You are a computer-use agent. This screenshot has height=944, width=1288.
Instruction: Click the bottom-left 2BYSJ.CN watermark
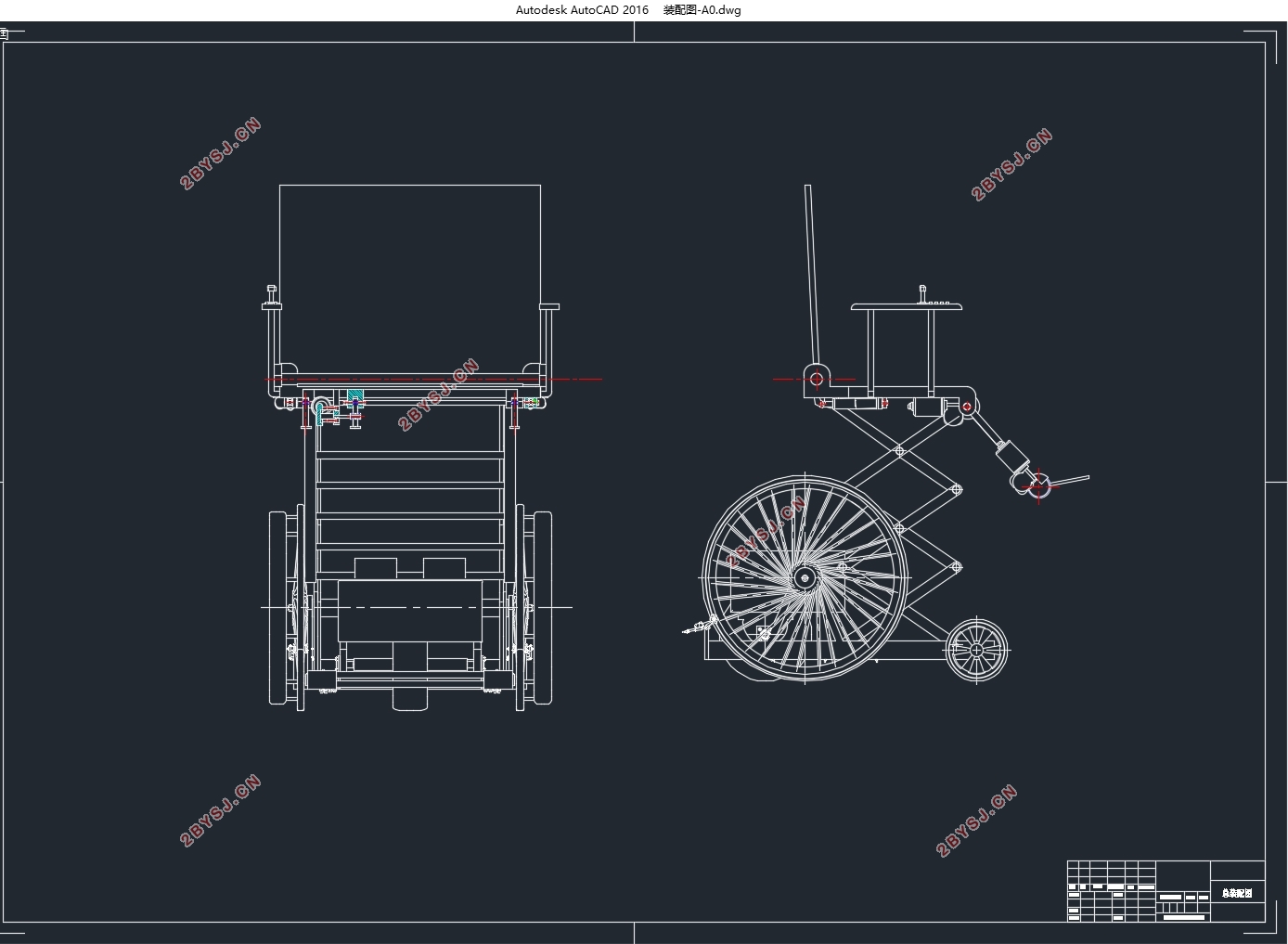221,810
